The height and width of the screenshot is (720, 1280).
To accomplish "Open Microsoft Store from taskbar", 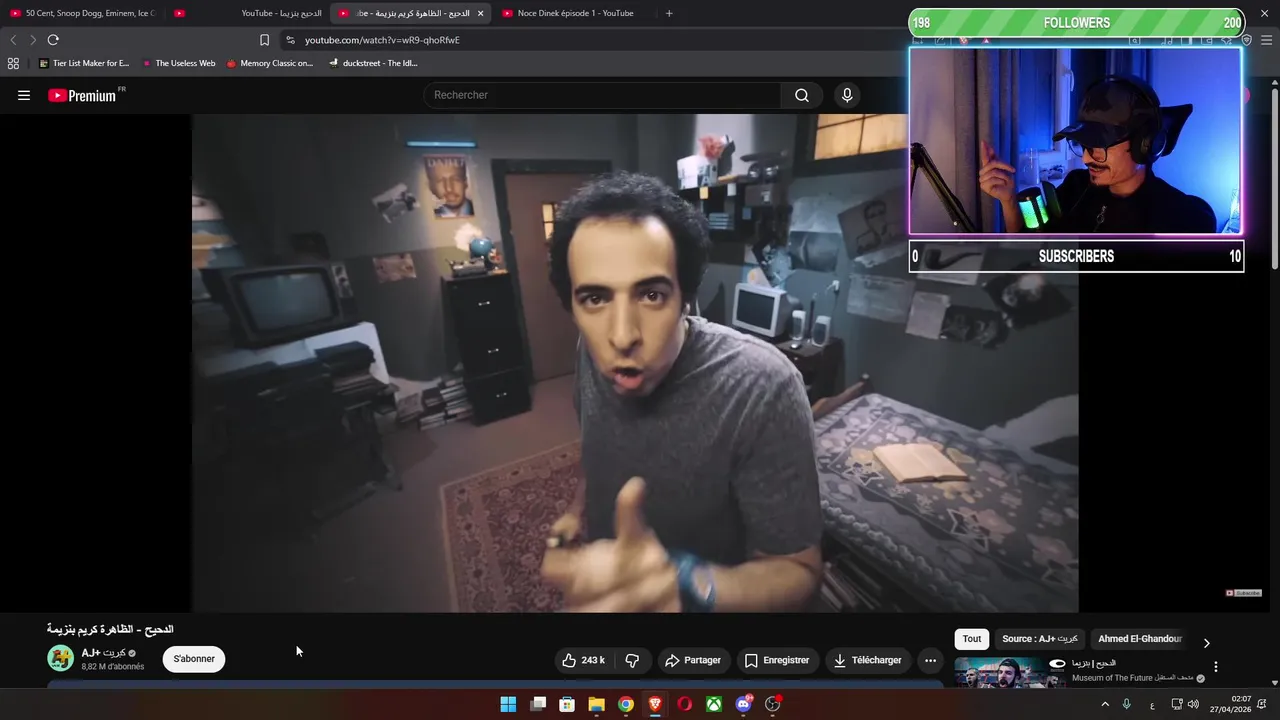I will 567,704.
